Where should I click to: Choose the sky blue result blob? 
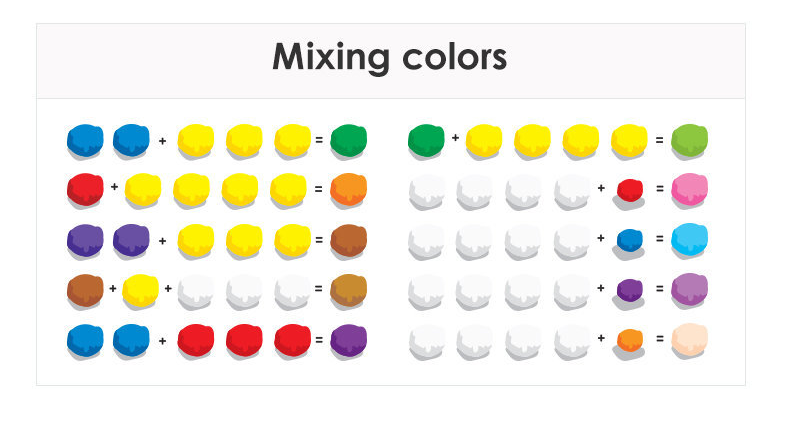(689, 239)
